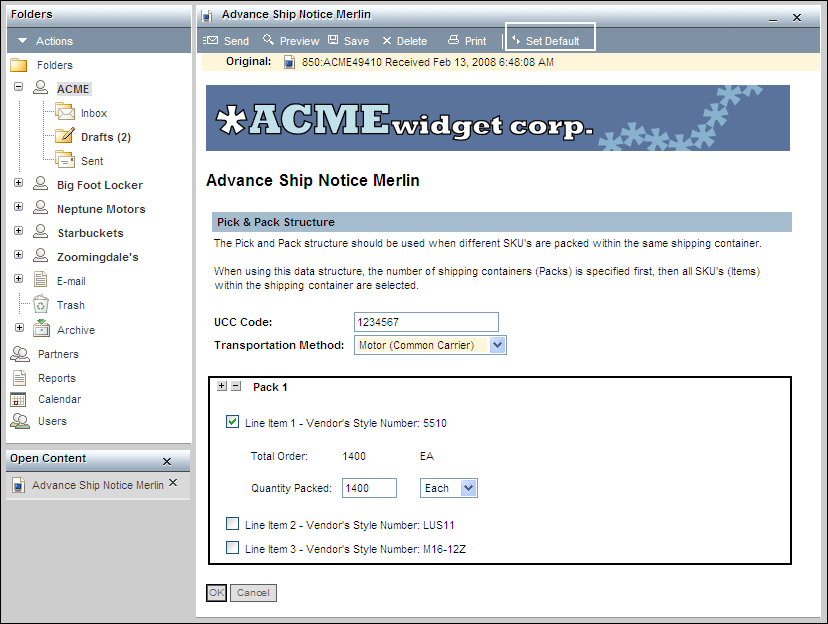Uncheck Line Item 1 style 5510 checkbox
The width and height of the screenshot is (828, 624).
pos(232,422)
